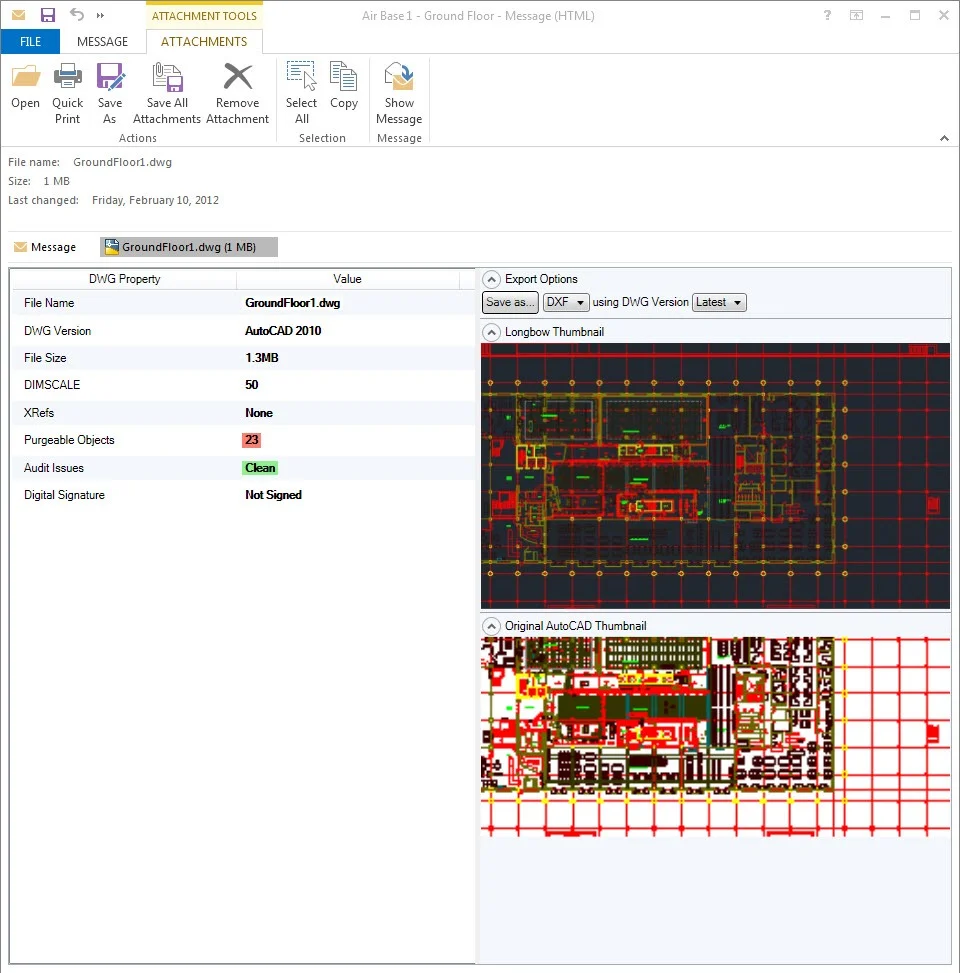This screenshot has height=973, width=960.
Task: Switch to the Message body view
Action: (x=45, y=247)
